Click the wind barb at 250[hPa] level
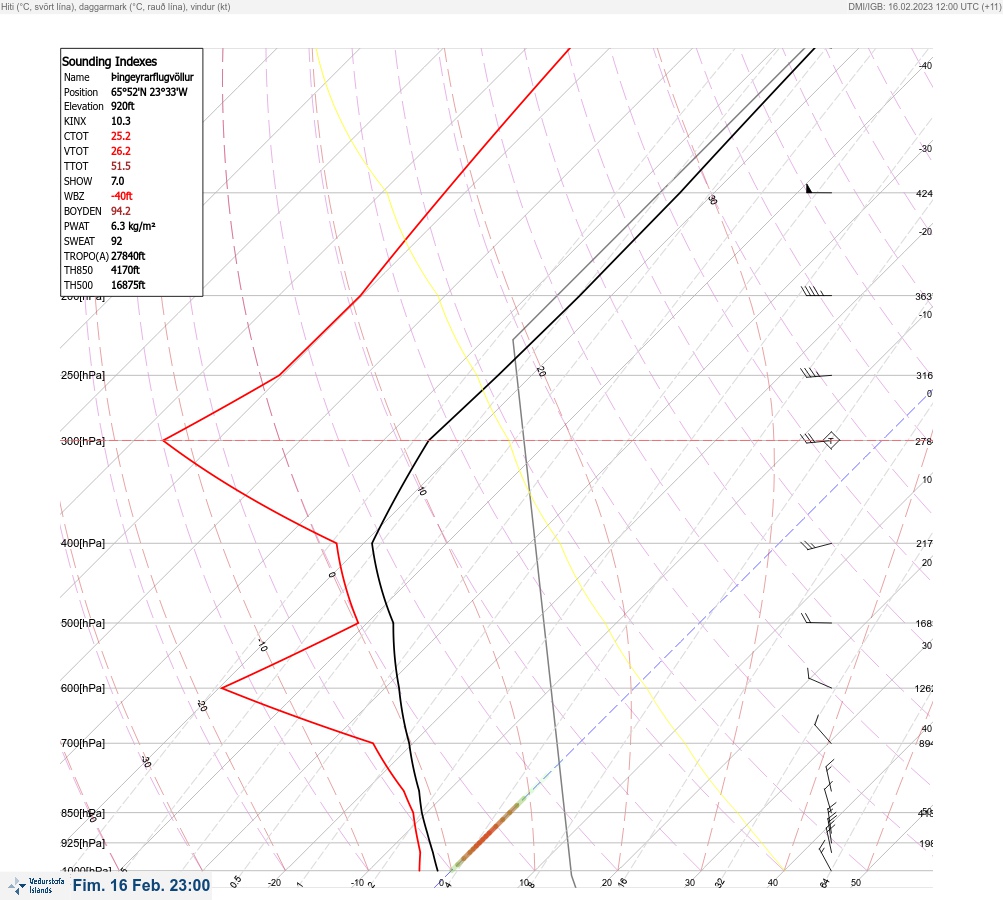The height and width of the screenshot is (900, 1003). tap(816, 373)
